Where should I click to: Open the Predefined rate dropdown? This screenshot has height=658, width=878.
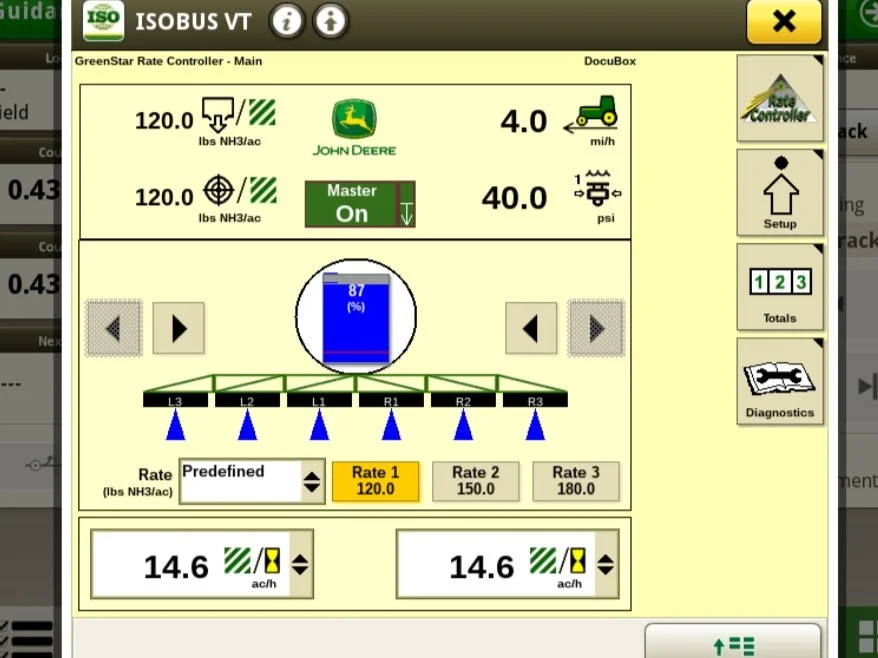[252, 481]
